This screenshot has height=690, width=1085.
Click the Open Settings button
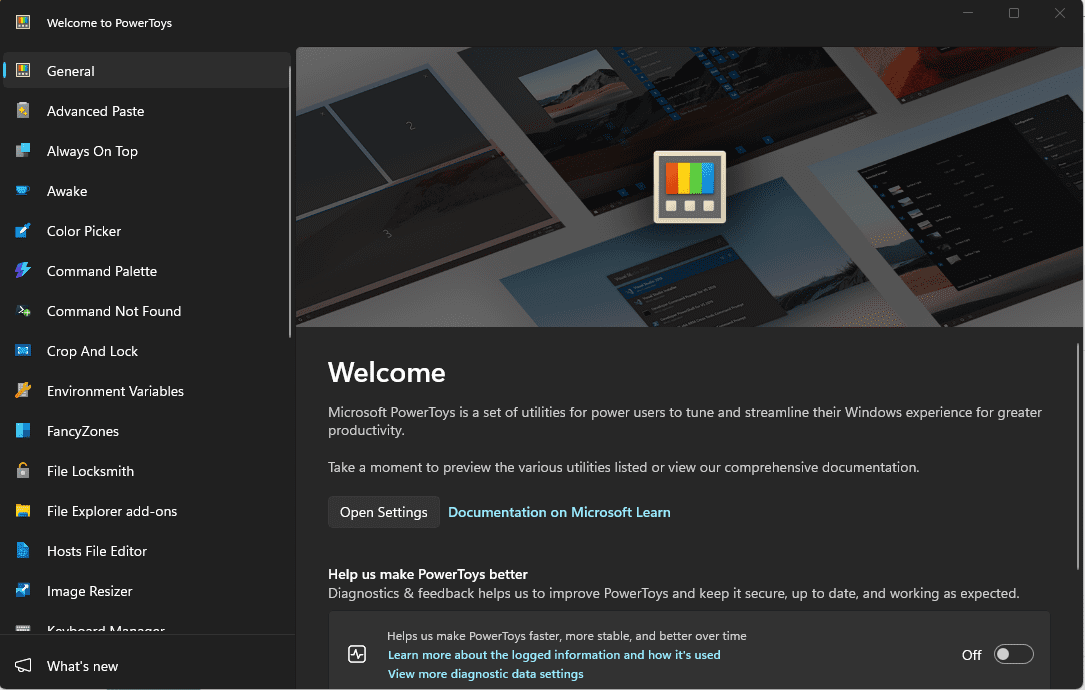383,512
